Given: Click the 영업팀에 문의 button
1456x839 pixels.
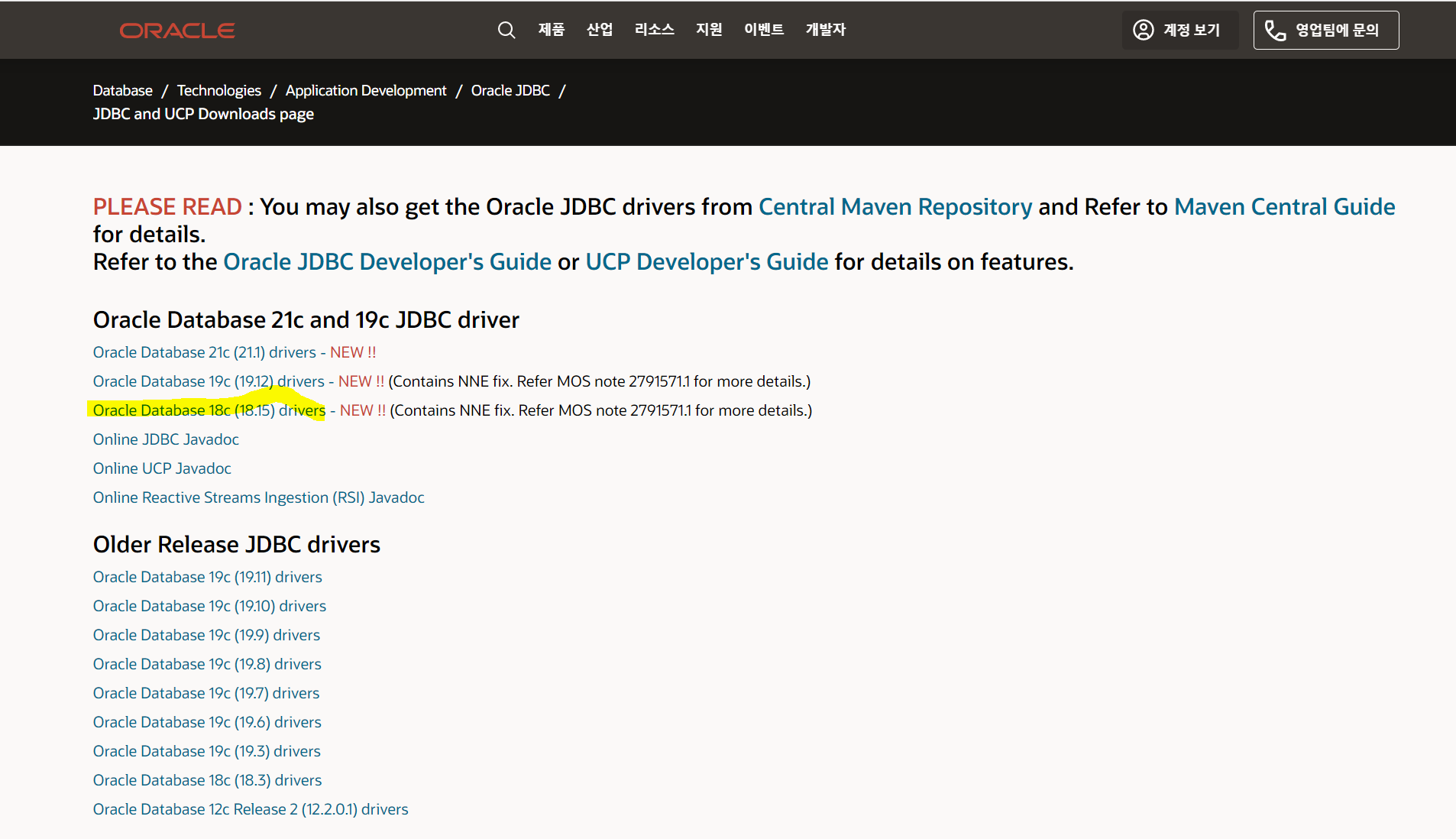Looking at the screenshot, I should click(1326, 30).
